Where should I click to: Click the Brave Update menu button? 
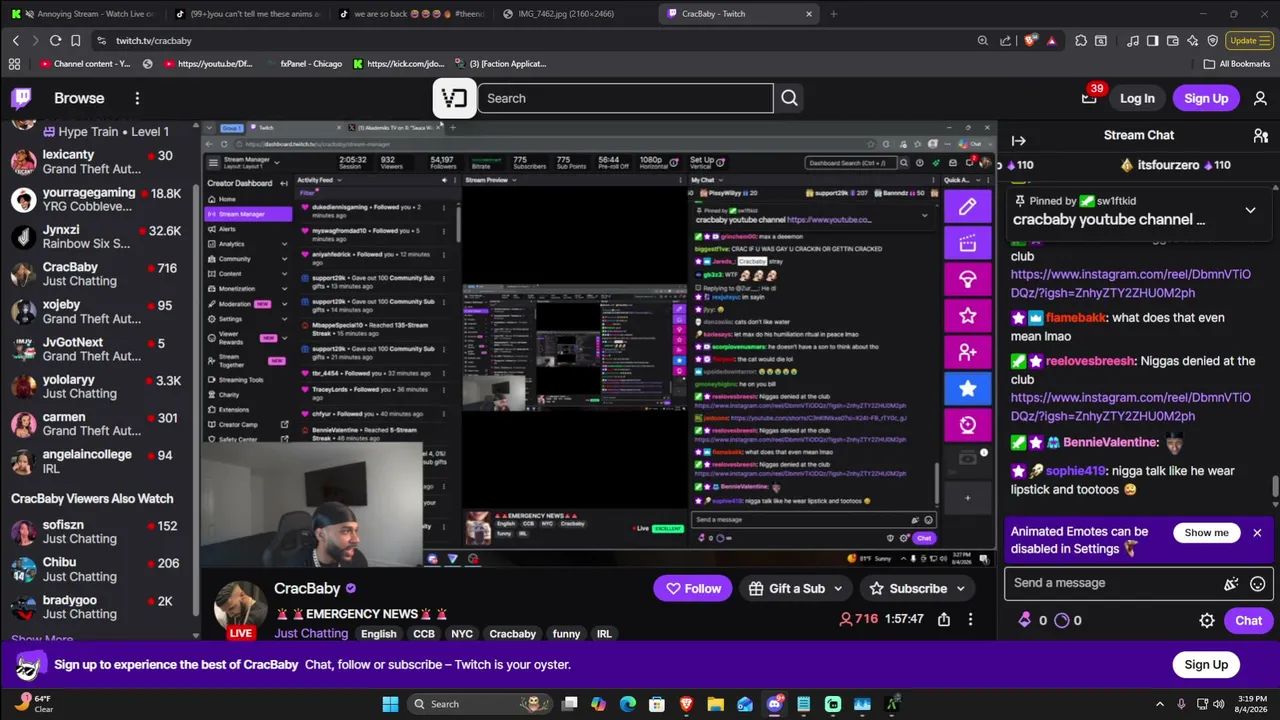click(1249, 41)
